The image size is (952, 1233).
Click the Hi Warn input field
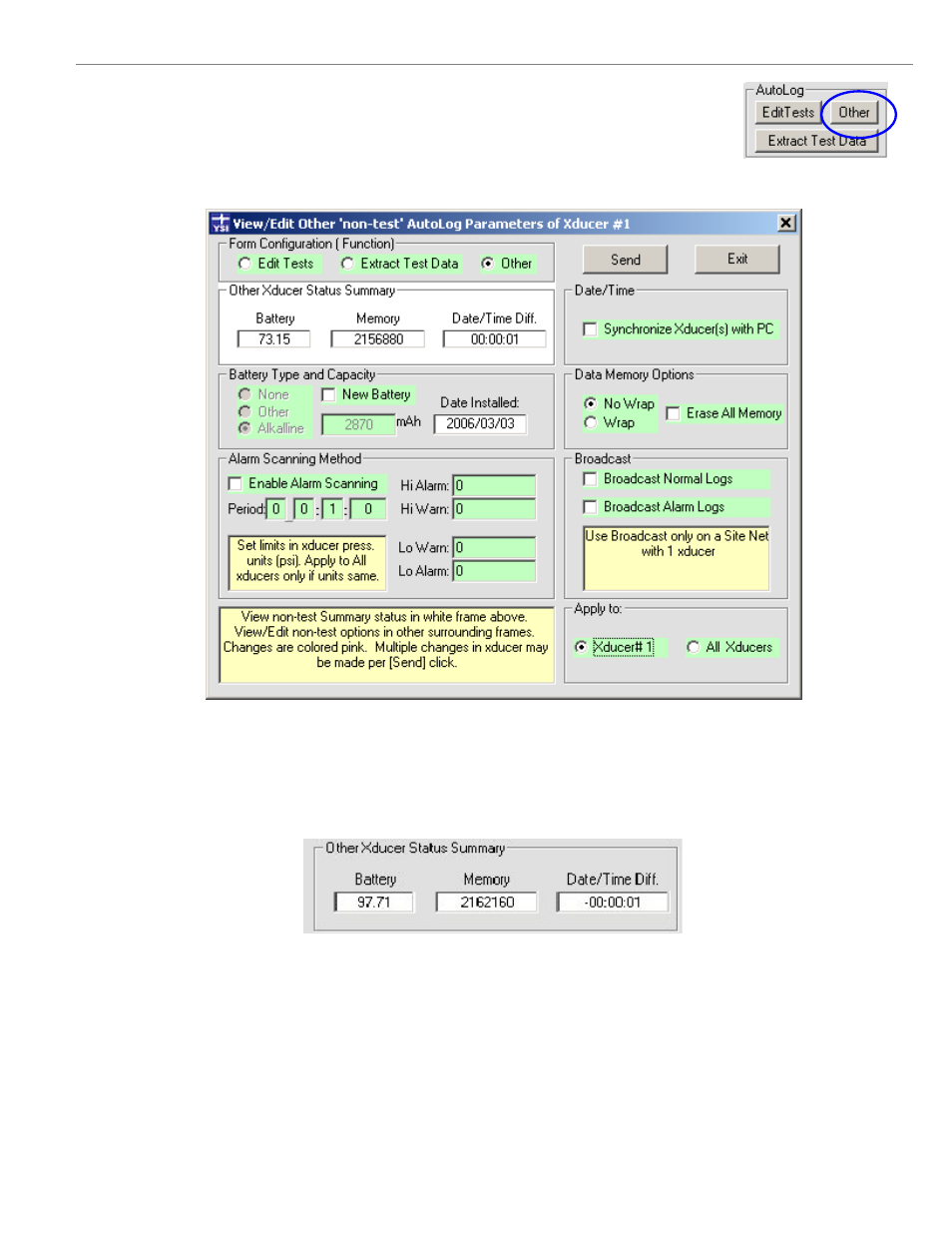pos(494,509)
